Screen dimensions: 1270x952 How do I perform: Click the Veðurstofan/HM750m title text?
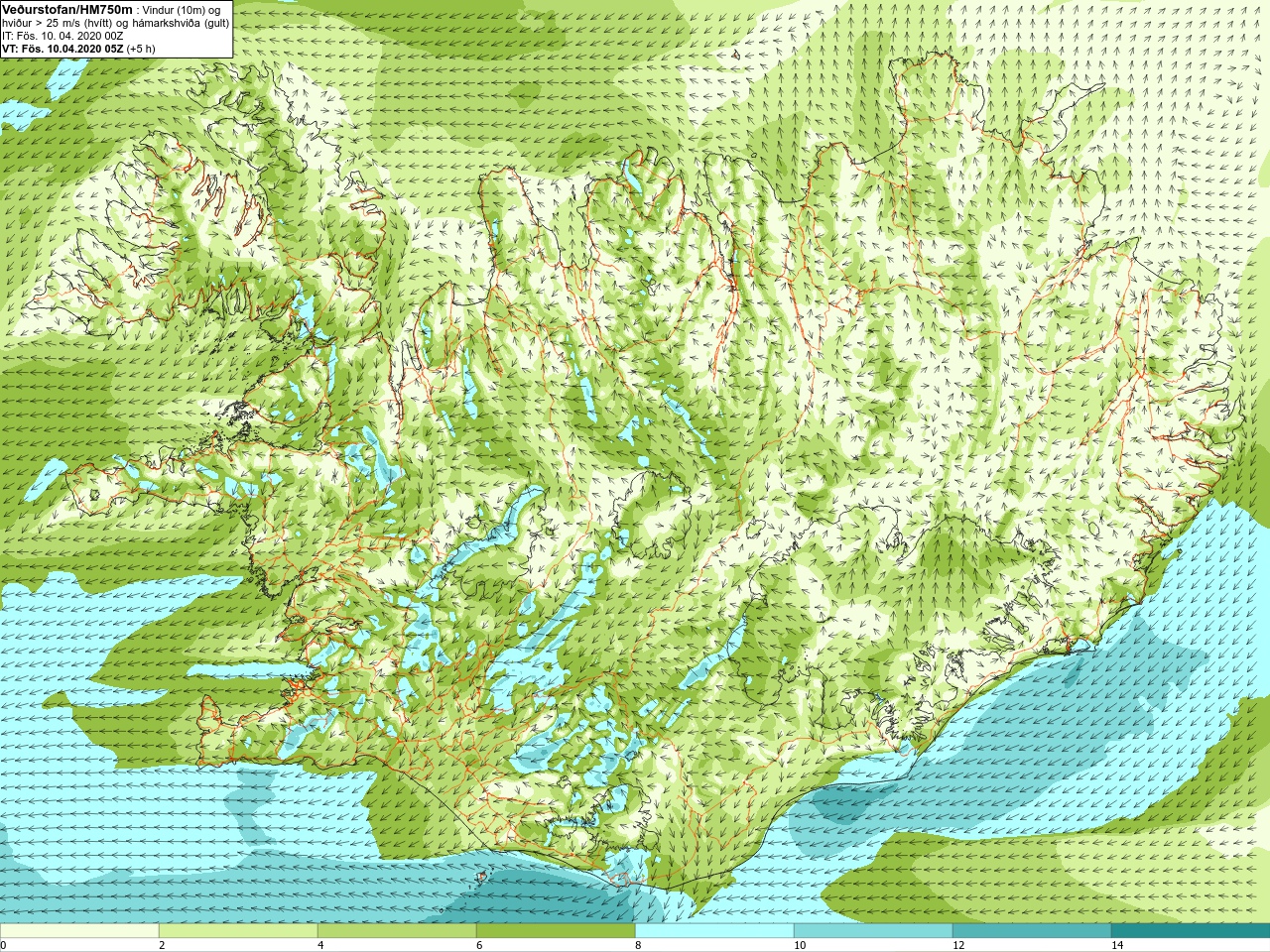66,9
